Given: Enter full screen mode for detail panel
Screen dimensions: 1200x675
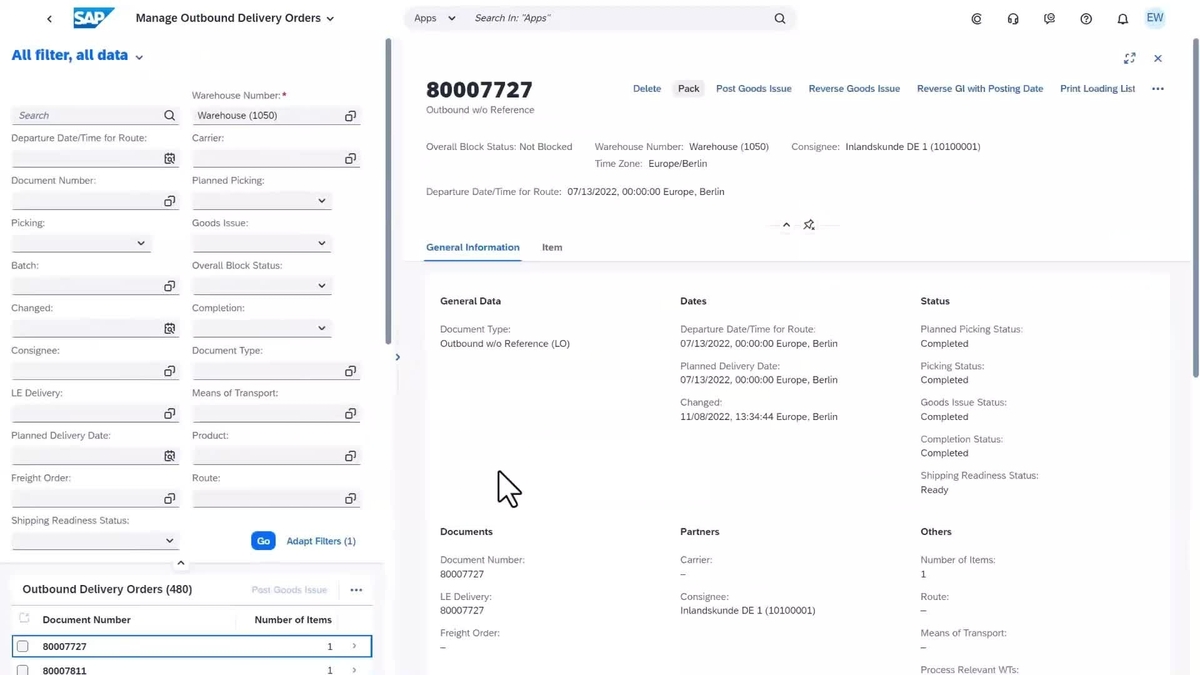Looking at the screenshot, I should click(x=1129, y=59).
